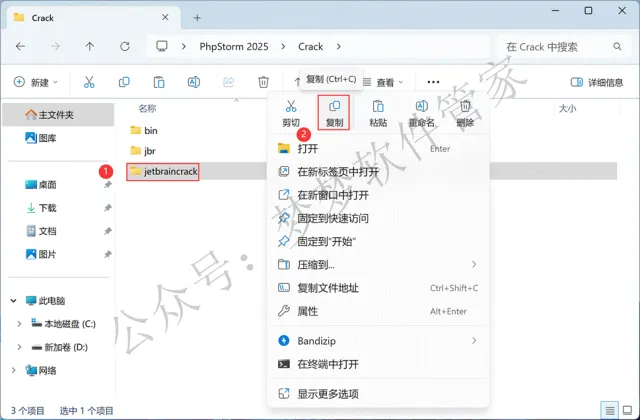Screen dimensions: 640x420
Task: Collapse the 此电脑 tree node
Action: [x=13, y=301]
